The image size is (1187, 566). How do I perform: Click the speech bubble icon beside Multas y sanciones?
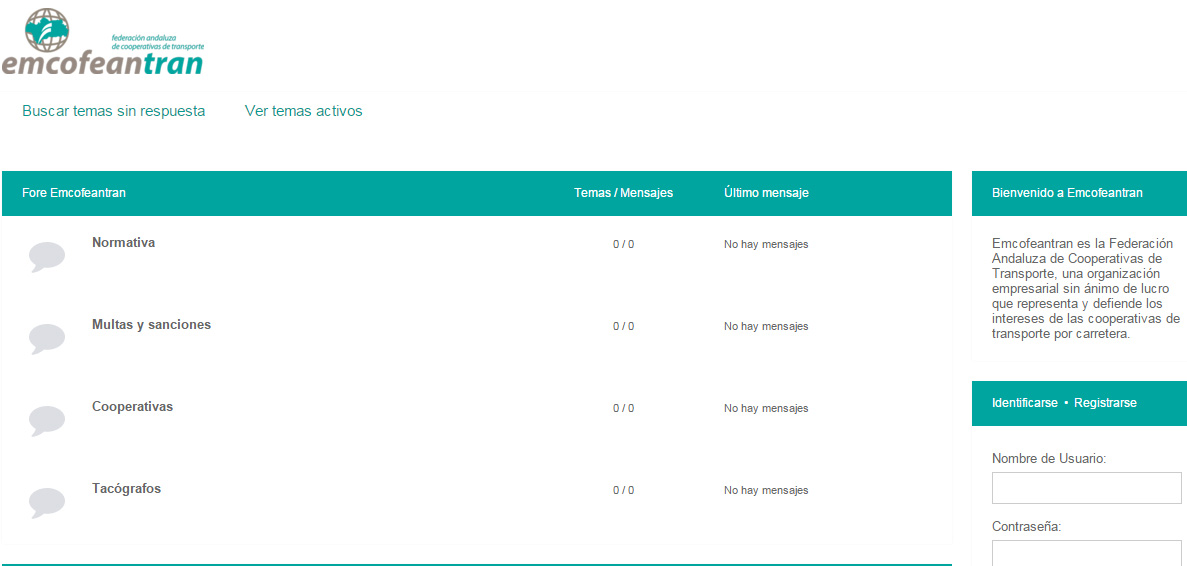(x=47, y=339)
